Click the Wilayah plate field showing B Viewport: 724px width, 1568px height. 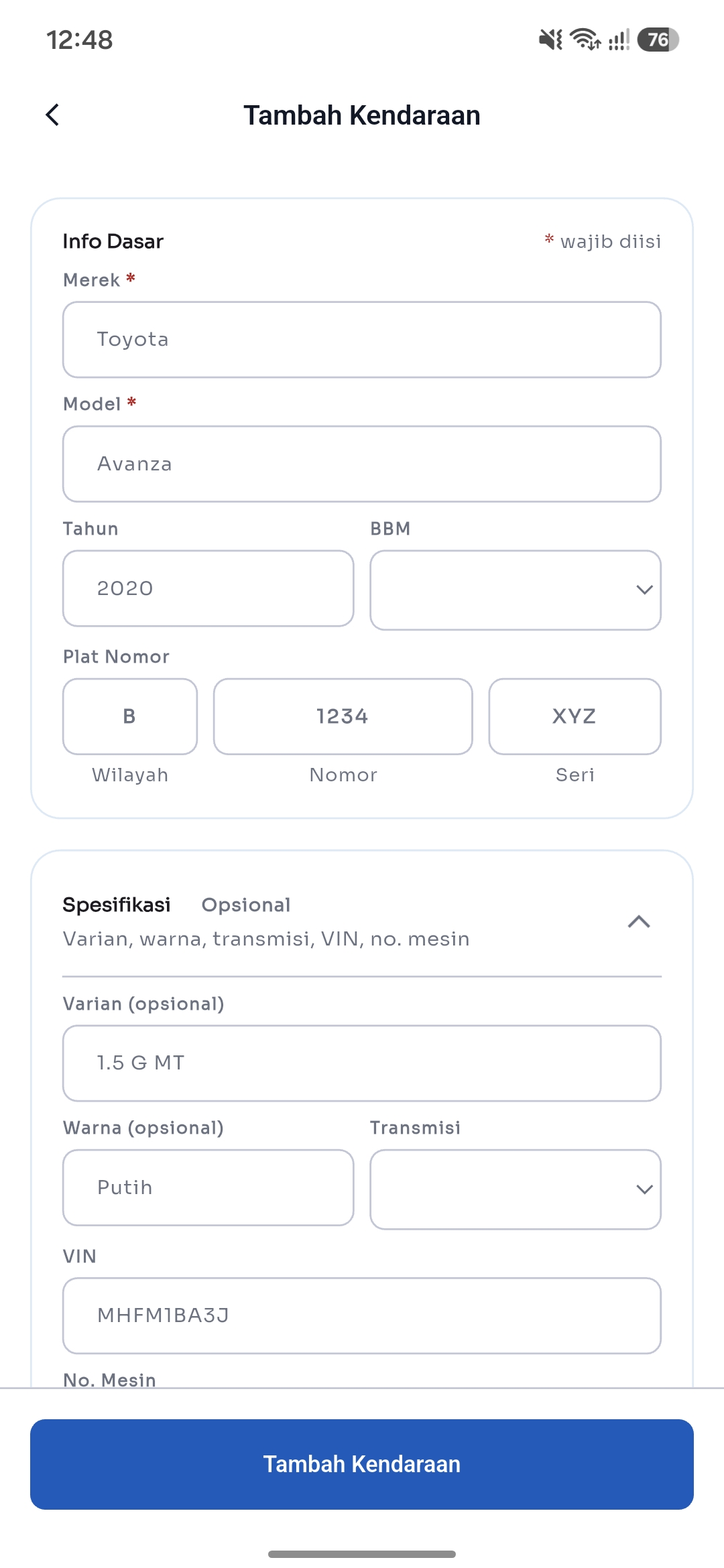point(130,716)
